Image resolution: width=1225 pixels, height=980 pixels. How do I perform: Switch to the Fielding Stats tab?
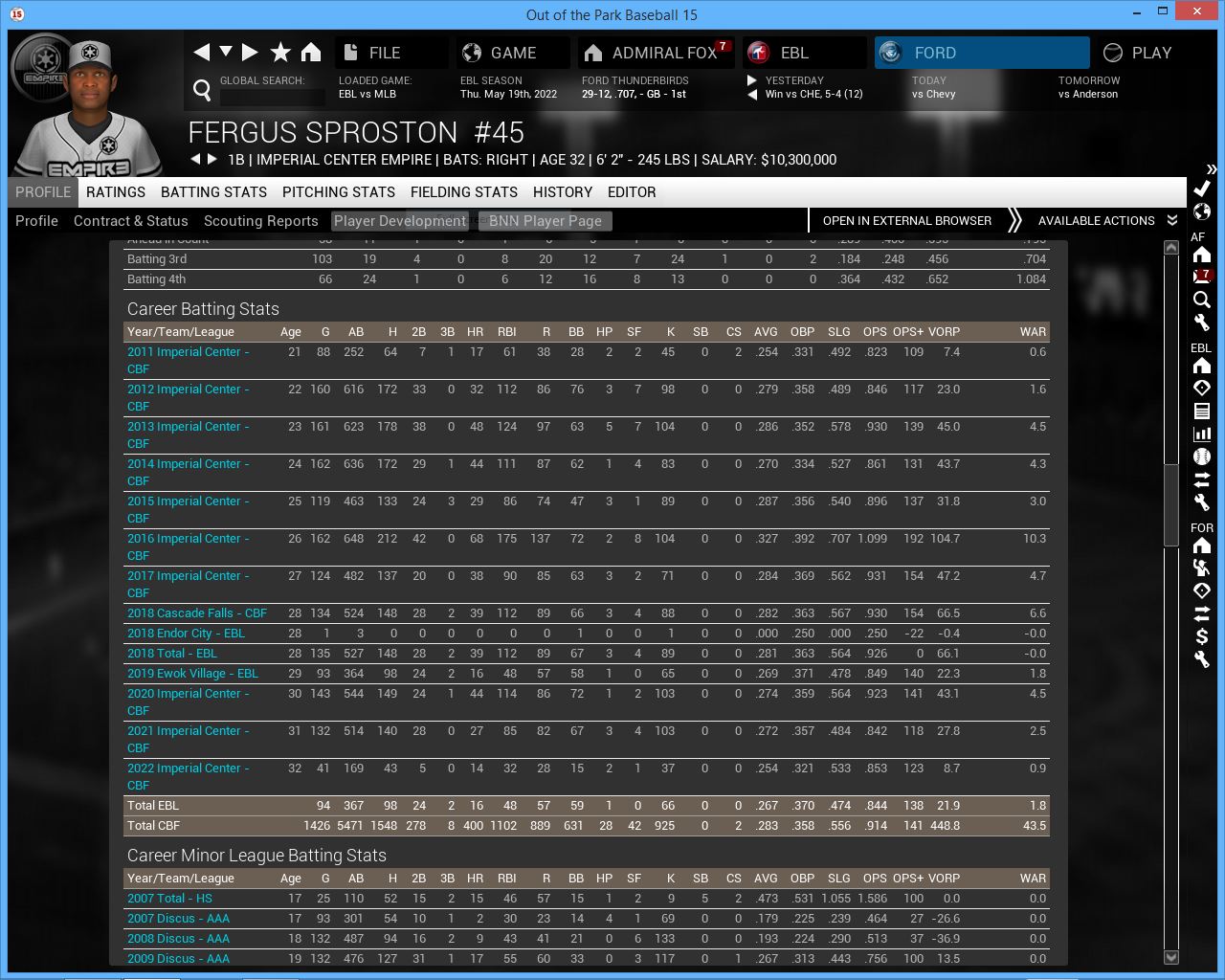pyautogui.click(x=463, y=192)
